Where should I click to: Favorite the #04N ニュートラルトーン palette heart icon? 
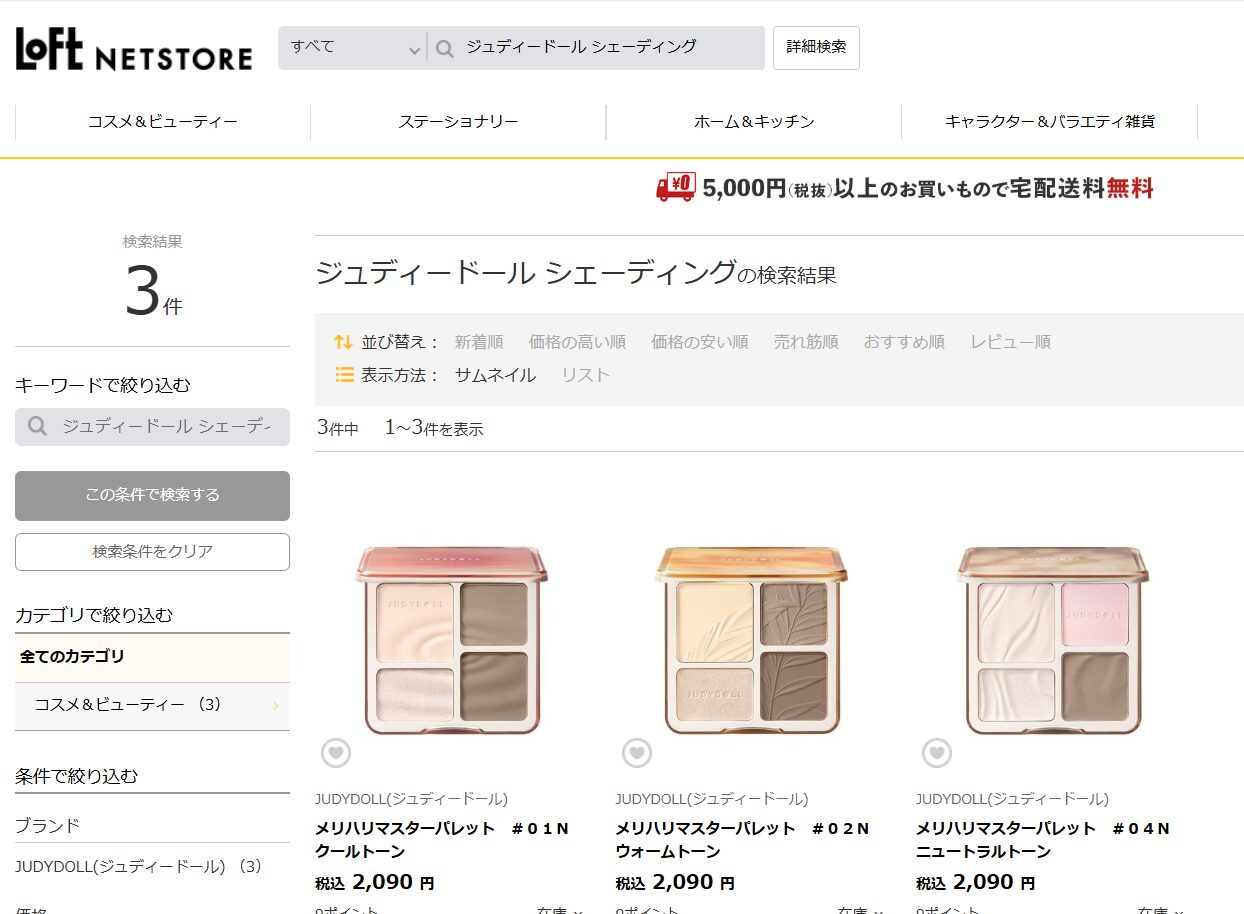point(937,753)
